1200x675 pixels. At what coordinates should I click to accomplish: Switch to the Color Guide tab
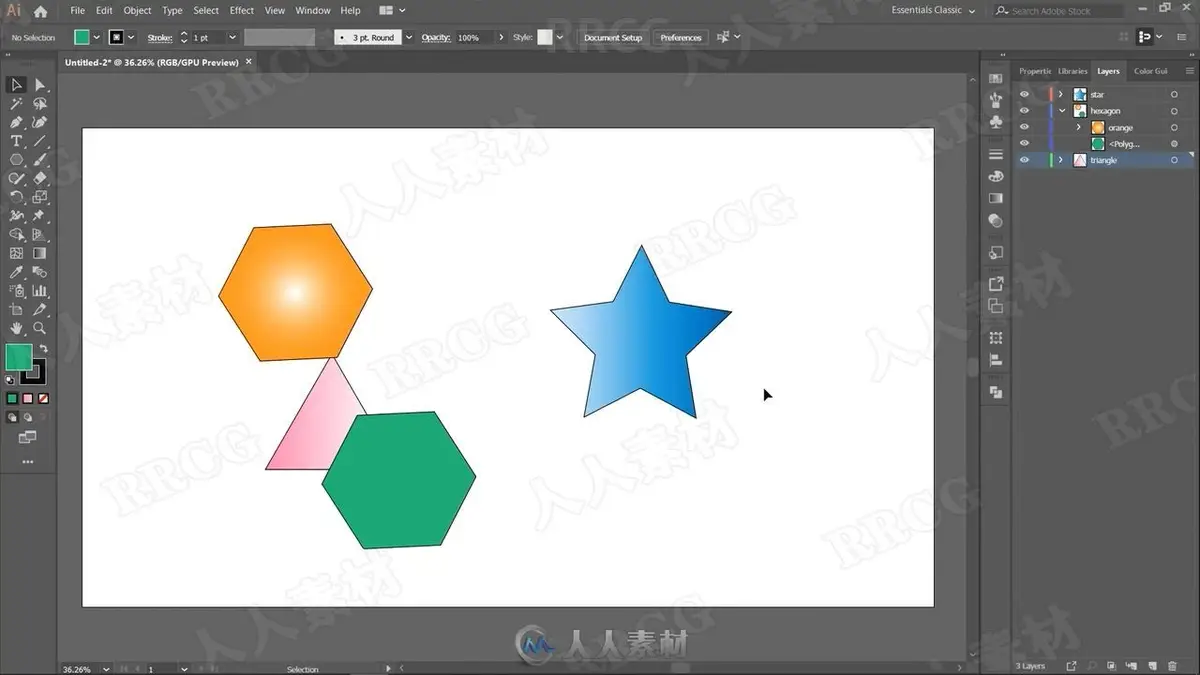[x=1150, y=71]
